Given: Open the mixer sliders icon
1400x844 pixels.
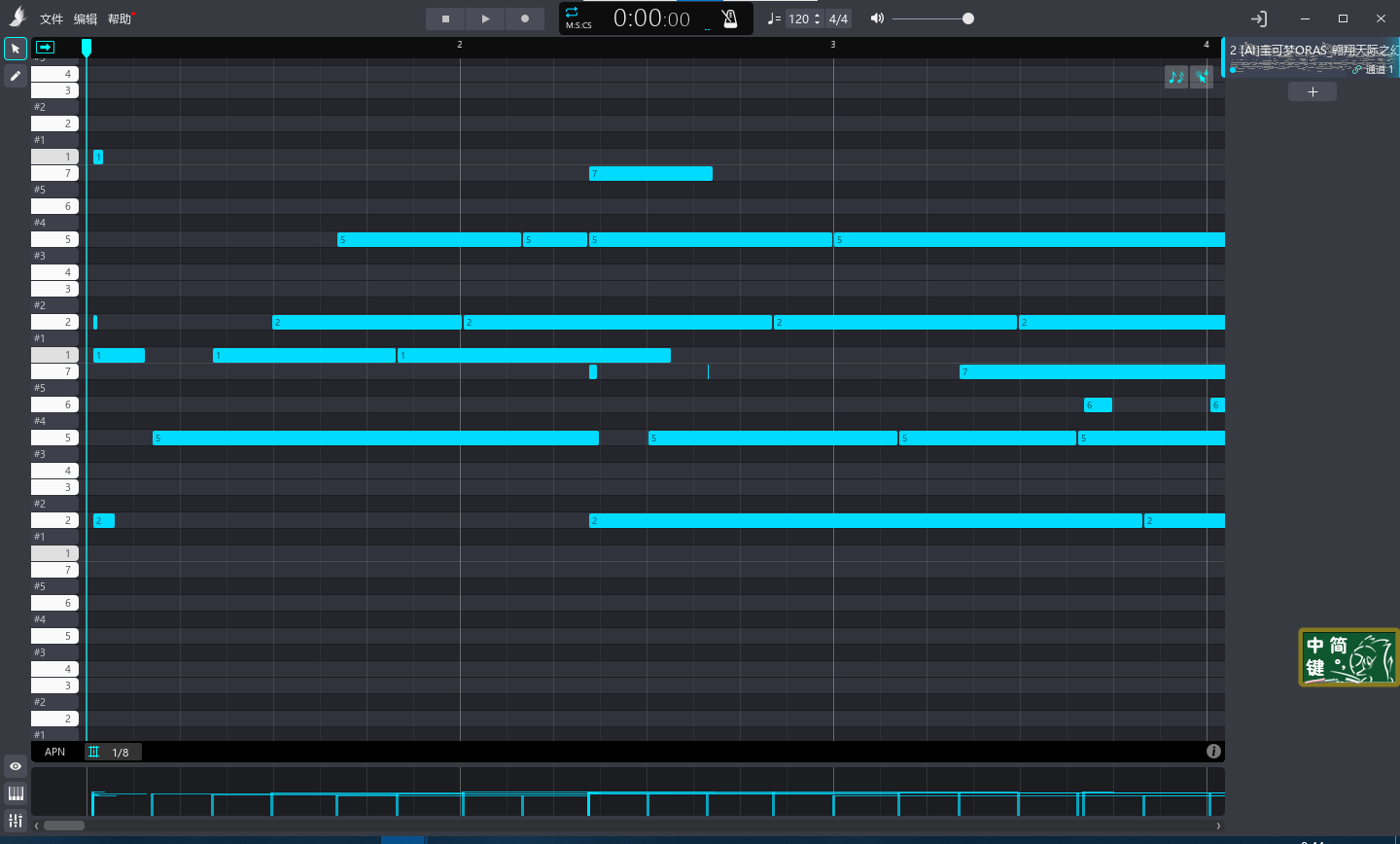Looking at the screenshot, I should (x=16, y=821).
